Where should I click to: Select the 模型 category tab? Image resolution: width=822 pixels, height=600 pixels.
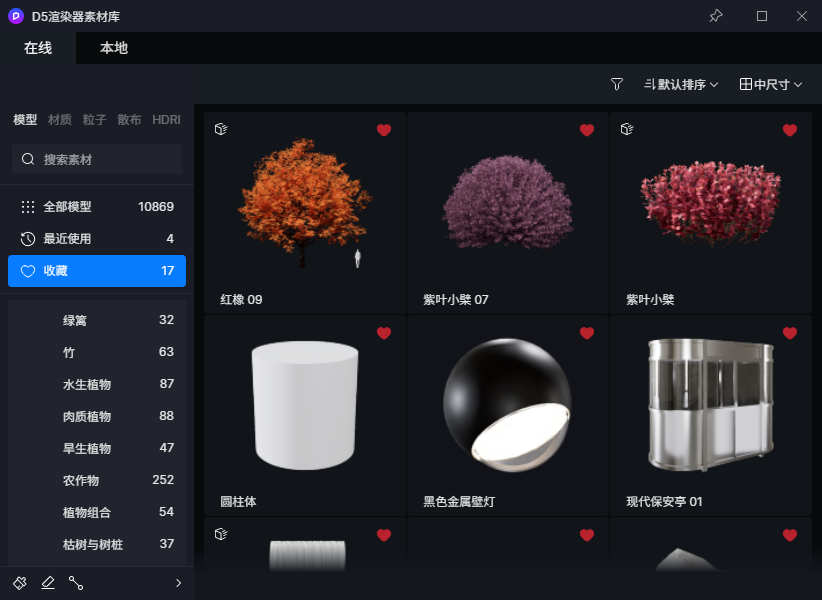25,120
